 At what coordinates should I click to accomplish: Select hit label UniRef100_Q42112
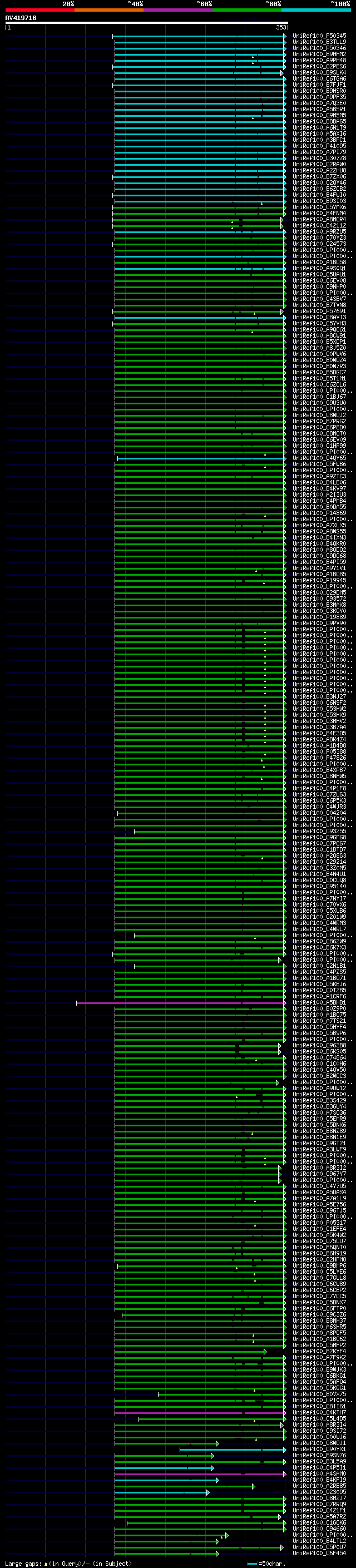point(319,226)
